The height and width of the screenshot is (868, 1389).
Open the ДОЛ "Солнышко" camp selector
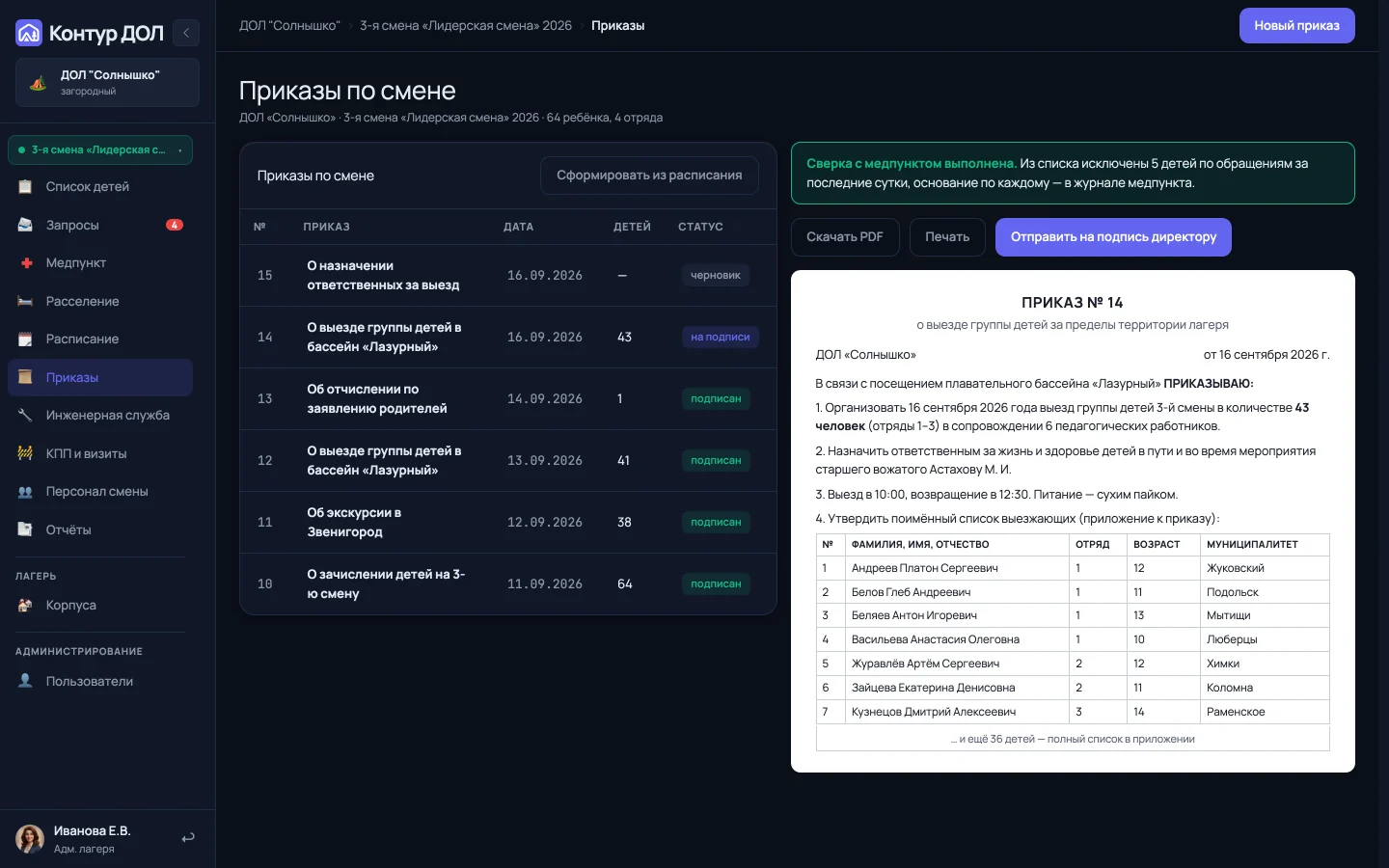[107, 82]
